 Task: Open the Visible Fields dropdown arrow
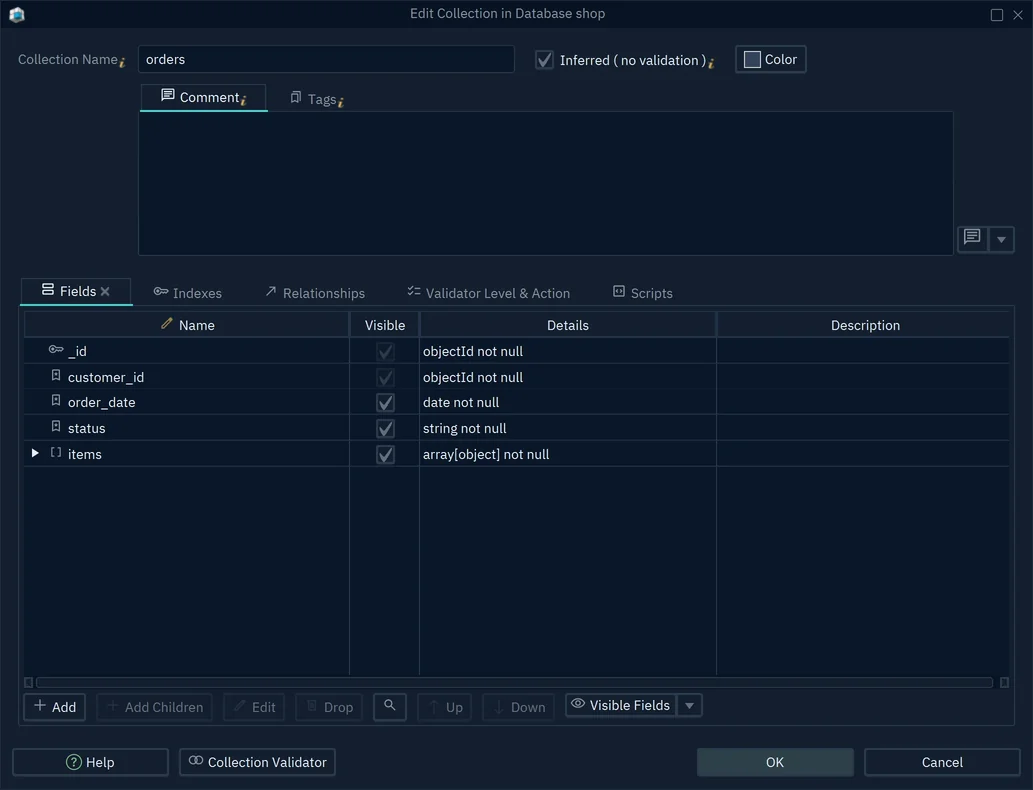click(689, 706)
